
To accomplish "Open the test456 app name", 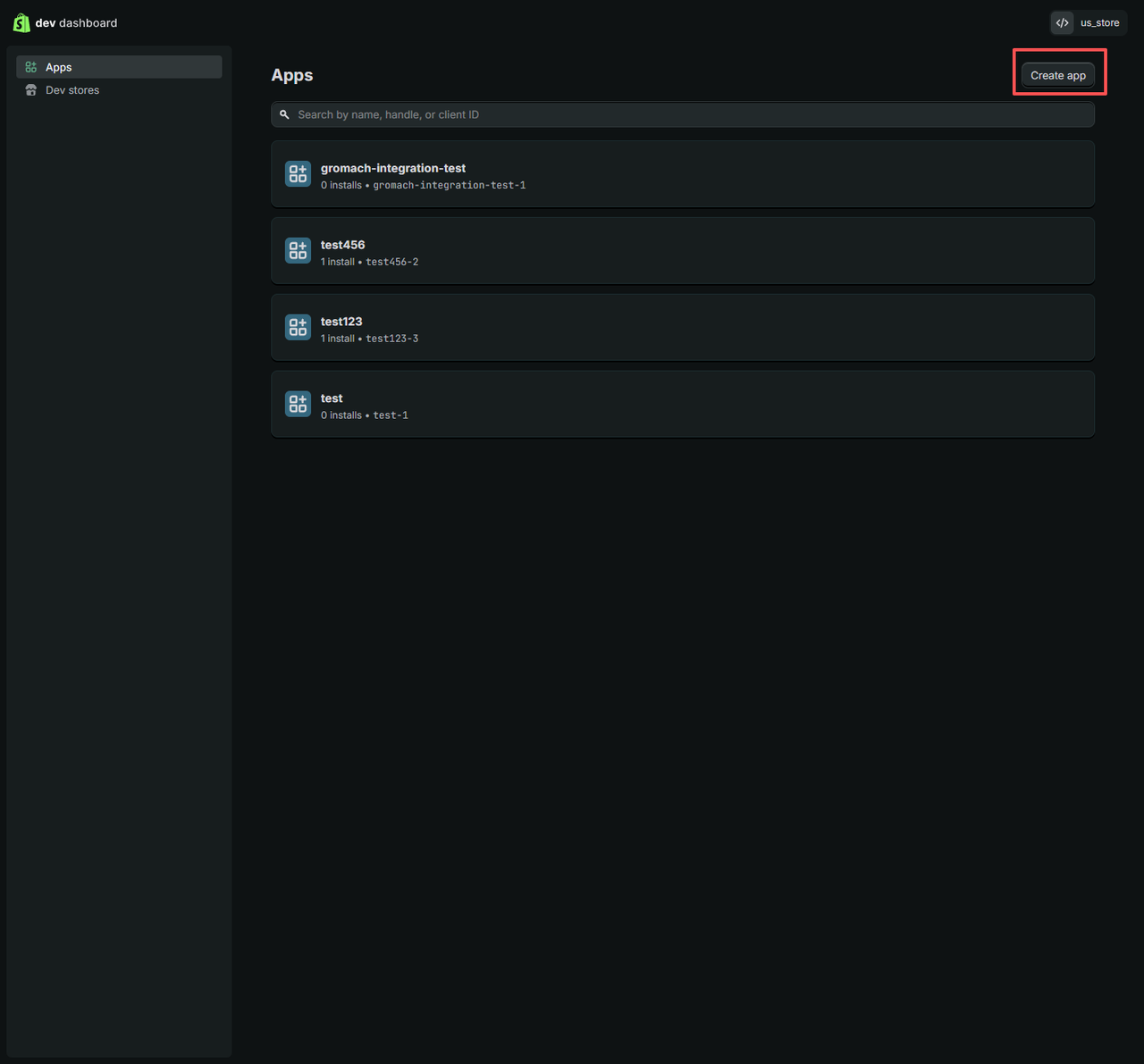I will (x=342, y=245).
